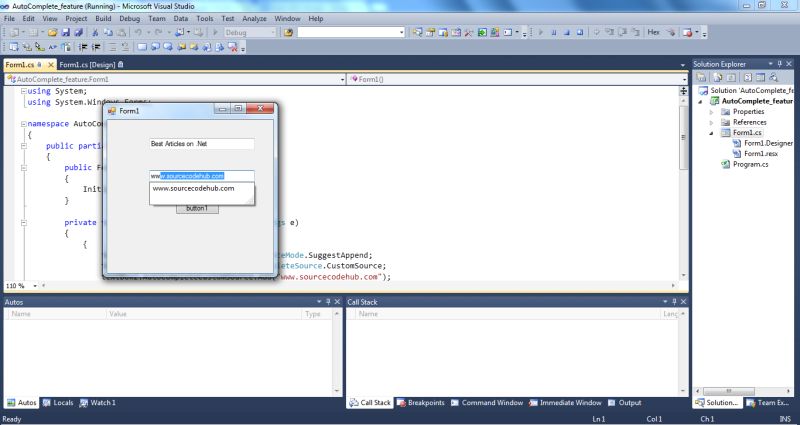This screenshot has height=425, width=800.
Task: Select Program.cs in Solution Explorer
Action: tap(750, 164)
